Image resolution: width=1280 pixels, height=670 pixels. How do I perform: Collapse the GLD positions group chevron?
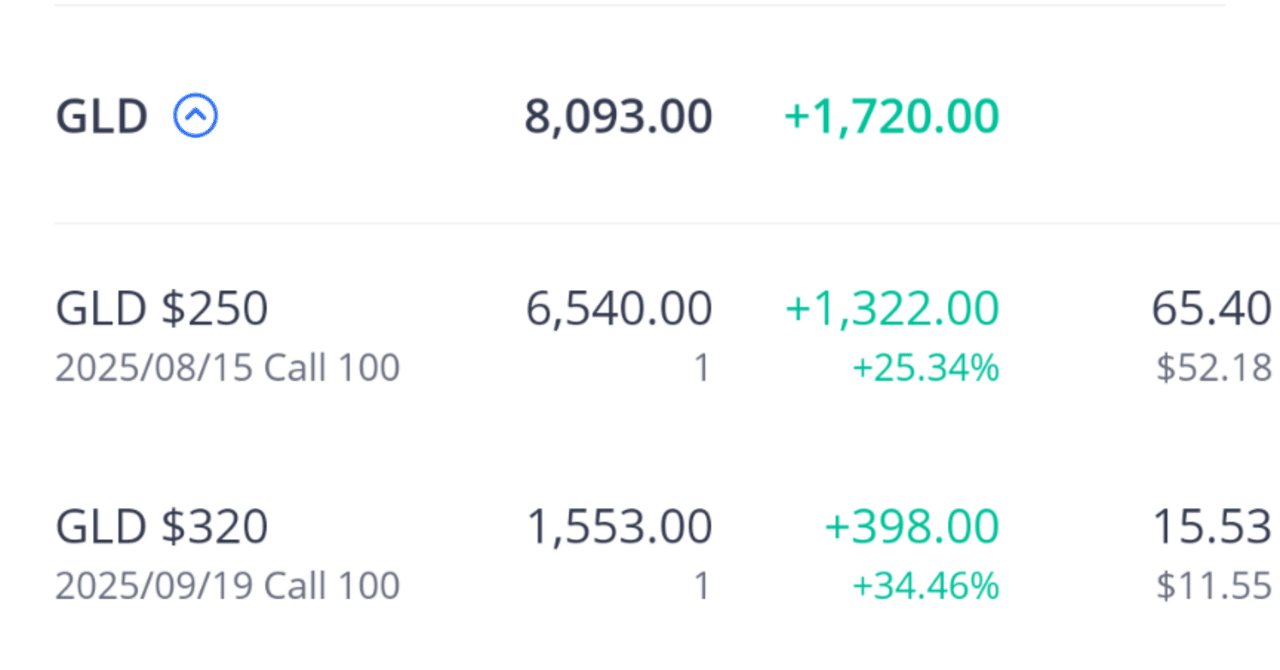point(196,116)
